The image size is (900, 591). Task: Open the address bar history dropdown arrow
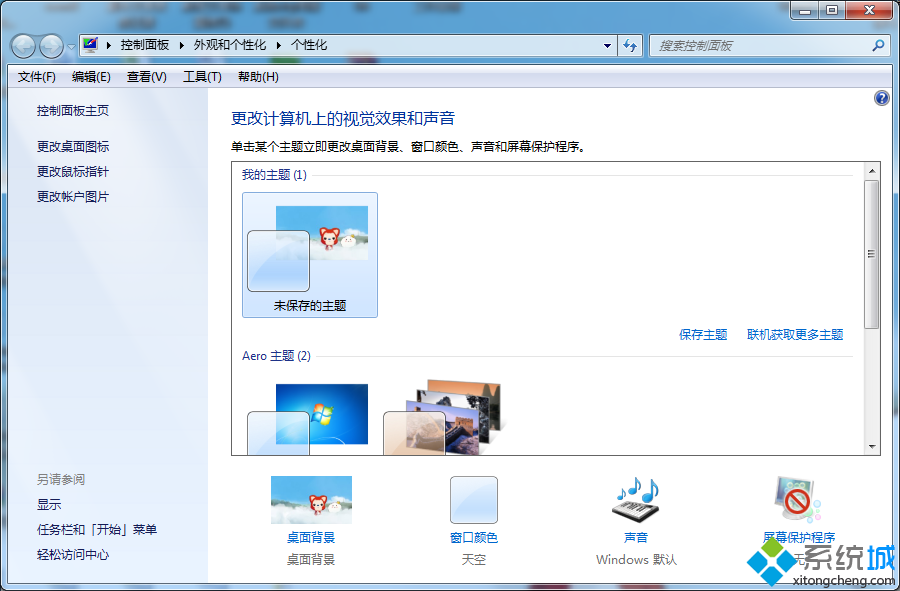pyautogui.click(x=606, y=46)
